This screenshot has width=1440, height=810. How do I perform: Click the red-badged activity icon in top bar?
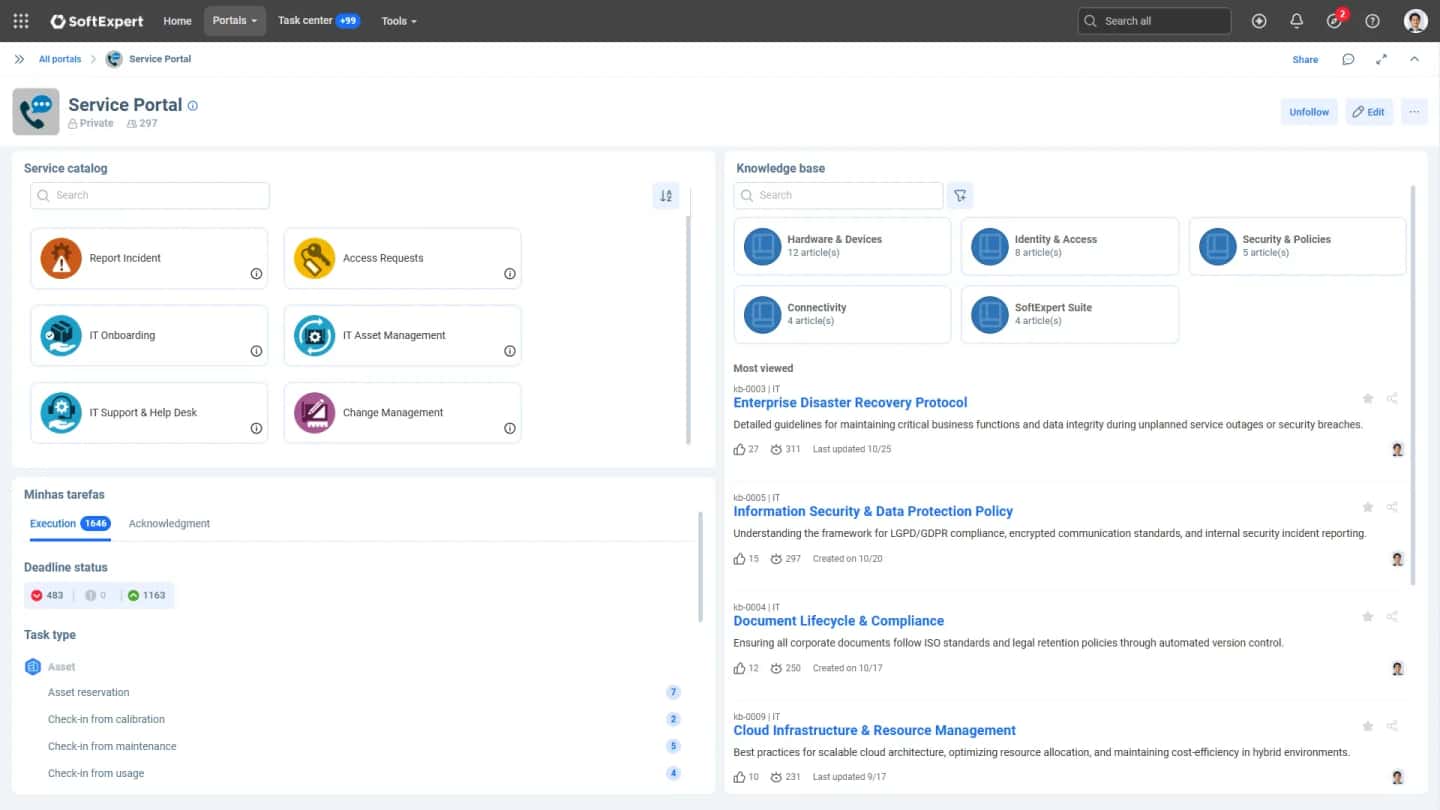click(1335, 20)
